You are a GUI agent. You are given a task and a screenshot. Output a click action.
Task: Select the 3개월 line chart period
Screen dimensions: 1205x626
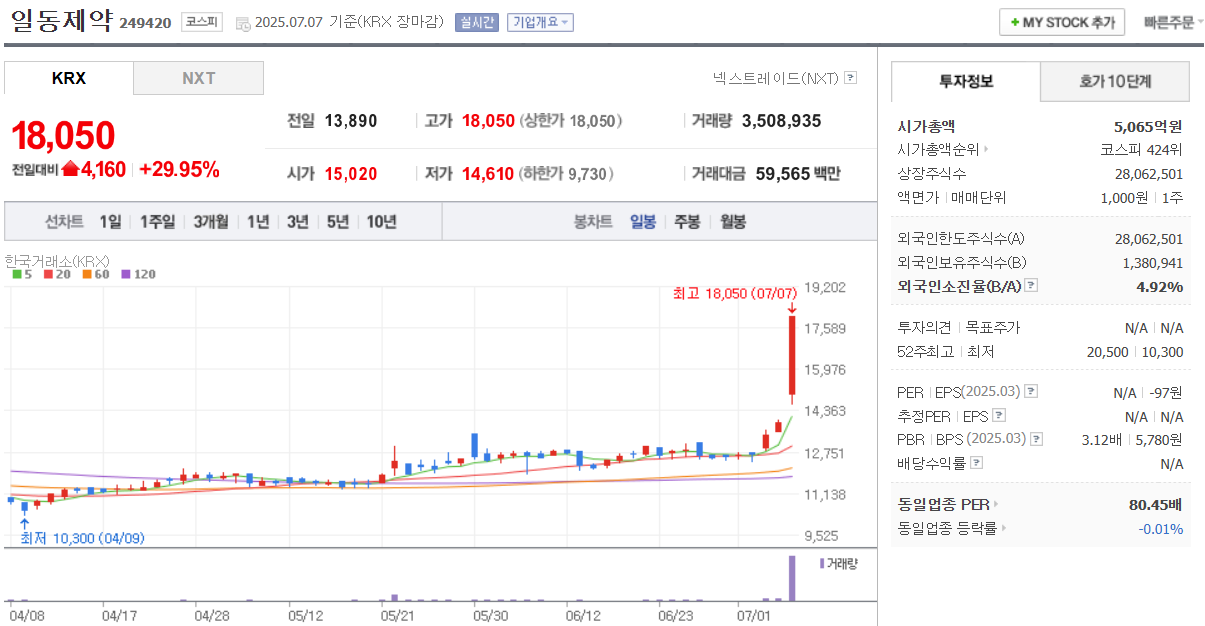211,222
